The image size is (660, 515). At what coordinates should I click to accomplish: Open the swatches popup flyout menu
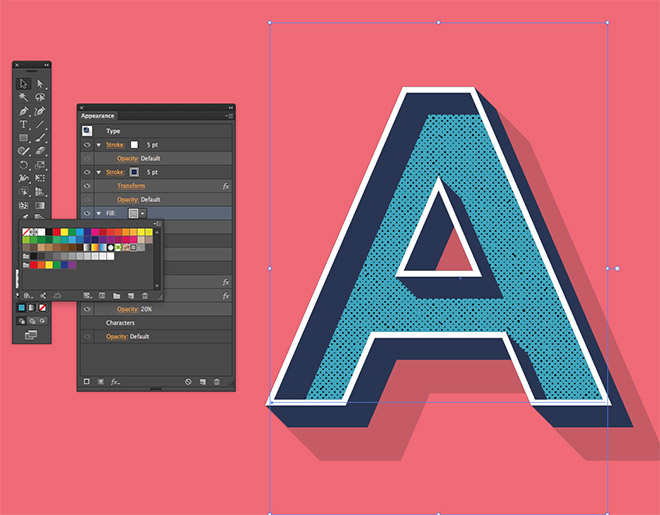click(157, 223)
